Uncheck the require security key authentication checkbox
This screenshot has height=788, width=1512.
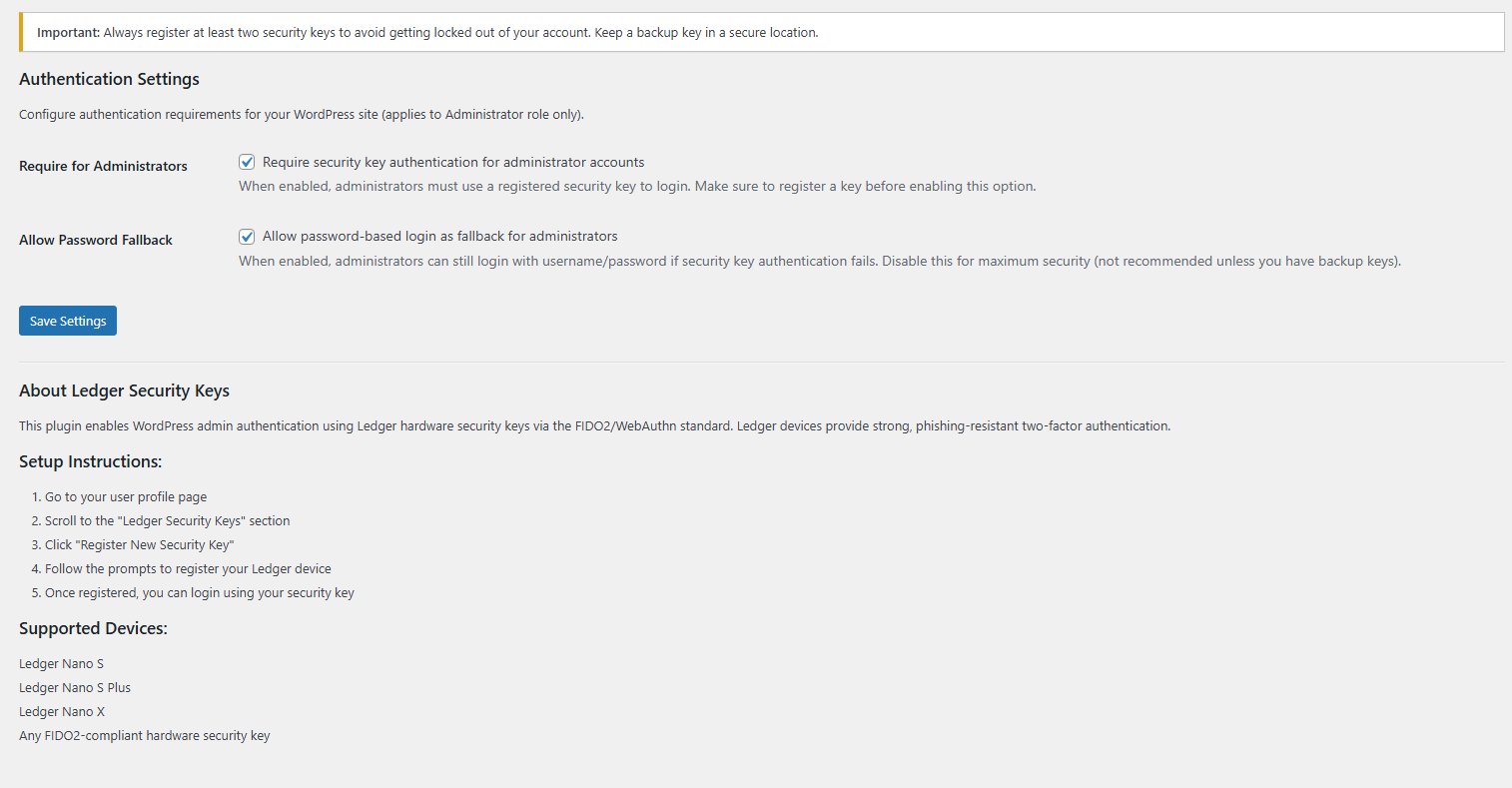(x=247, y=162)
